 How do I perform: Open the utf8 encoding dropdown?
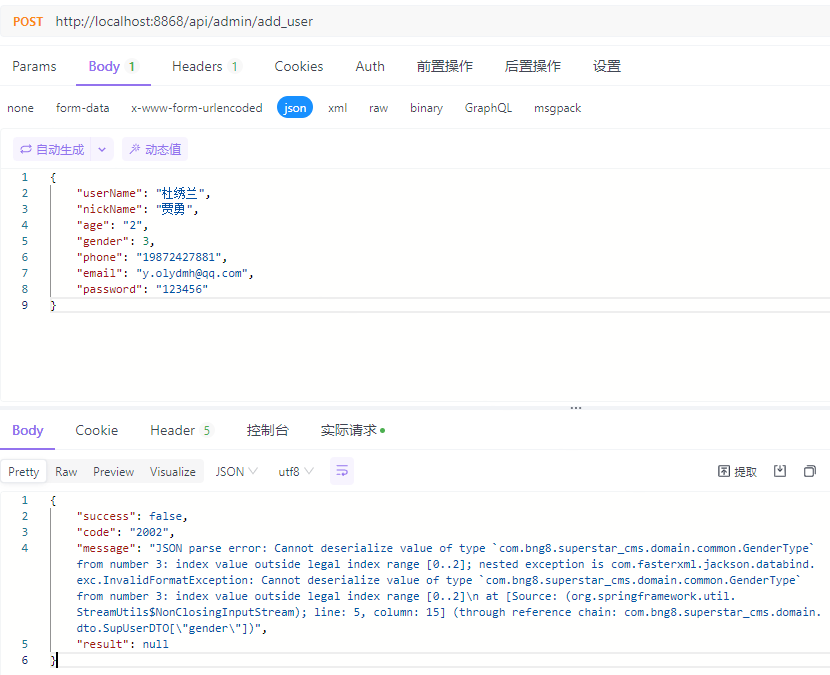click(x=296, y=471)
